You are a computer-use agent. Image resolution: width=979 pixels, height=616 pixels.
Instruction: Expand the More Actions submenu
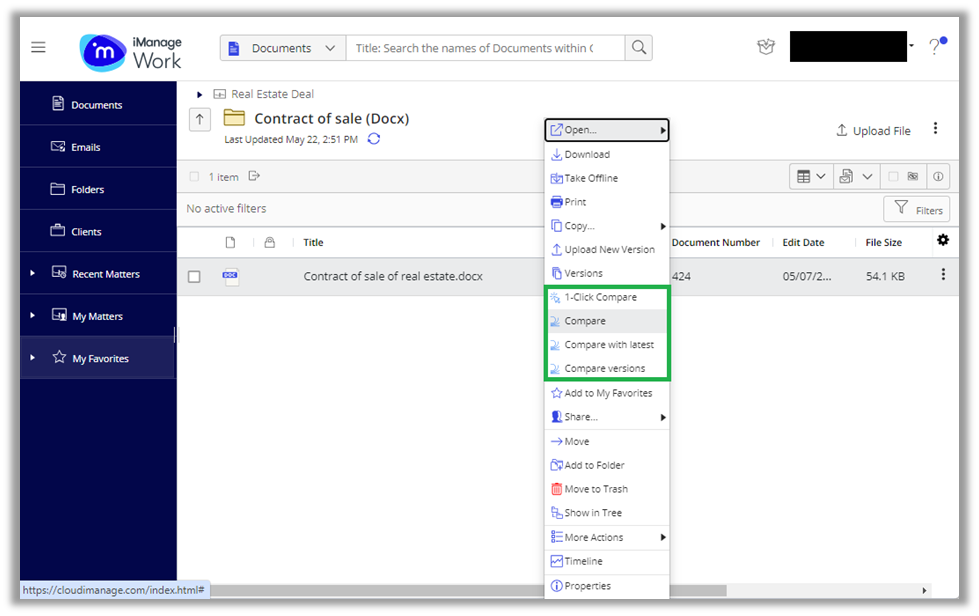tap(607, 537)
